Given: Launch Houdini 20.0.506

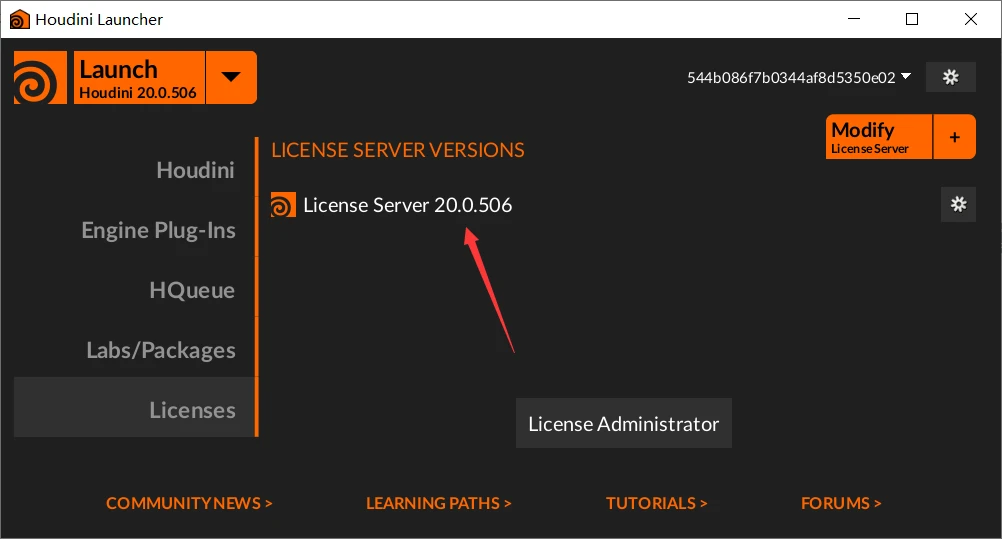Looking at the screenshot, I should 138,78.
